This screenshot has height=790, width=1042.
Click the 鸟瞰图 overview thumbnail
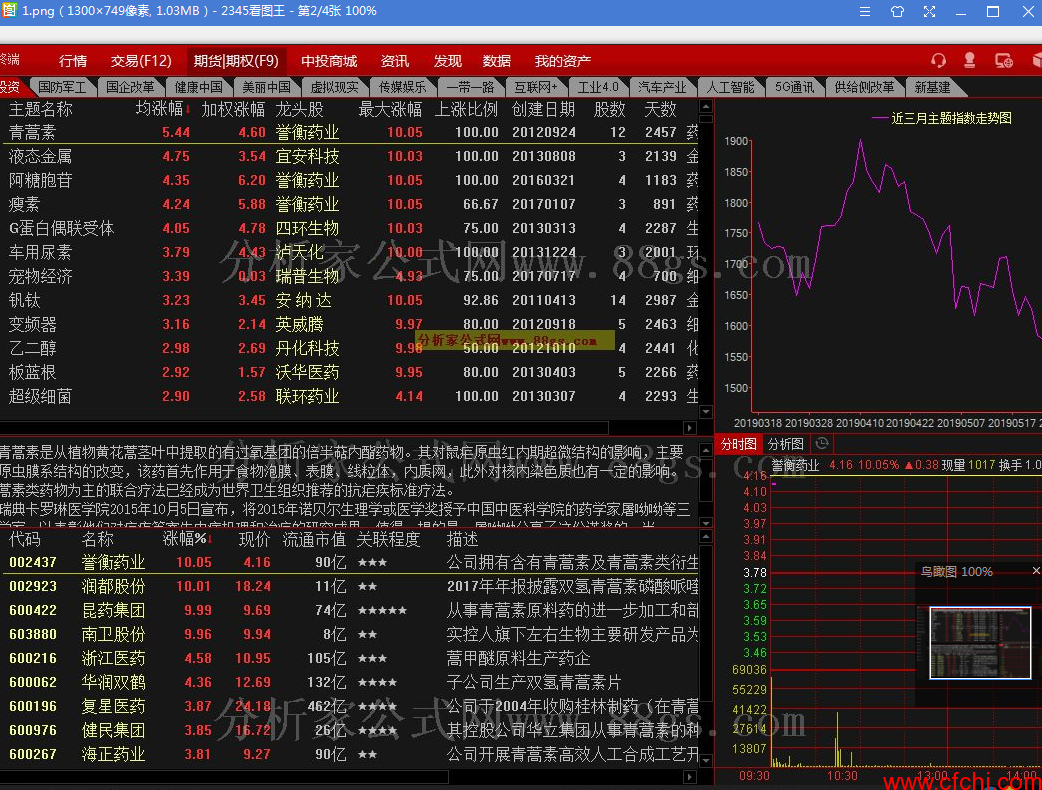tap(980, 642)
